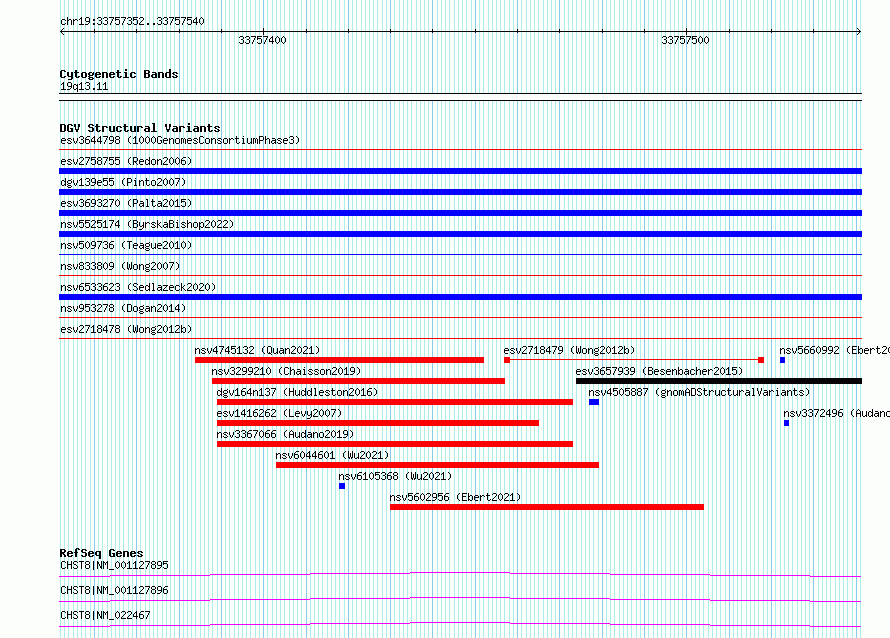This screenshot has height=638, width=890.
Task: Click the CHST8|NM_022467 gene label
Action: click(x=105, y=615)
